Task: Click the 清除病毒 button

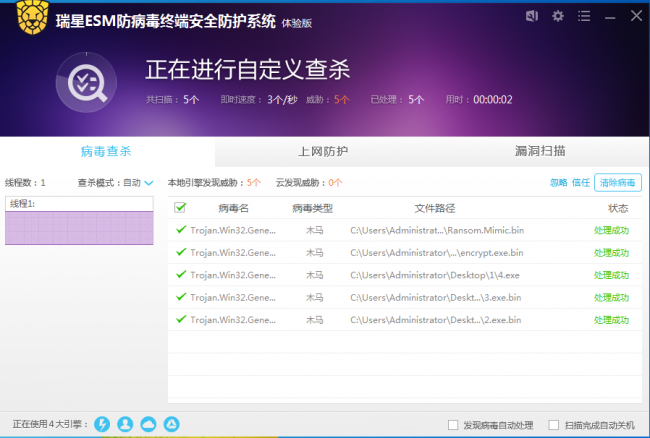Action: 618,183
